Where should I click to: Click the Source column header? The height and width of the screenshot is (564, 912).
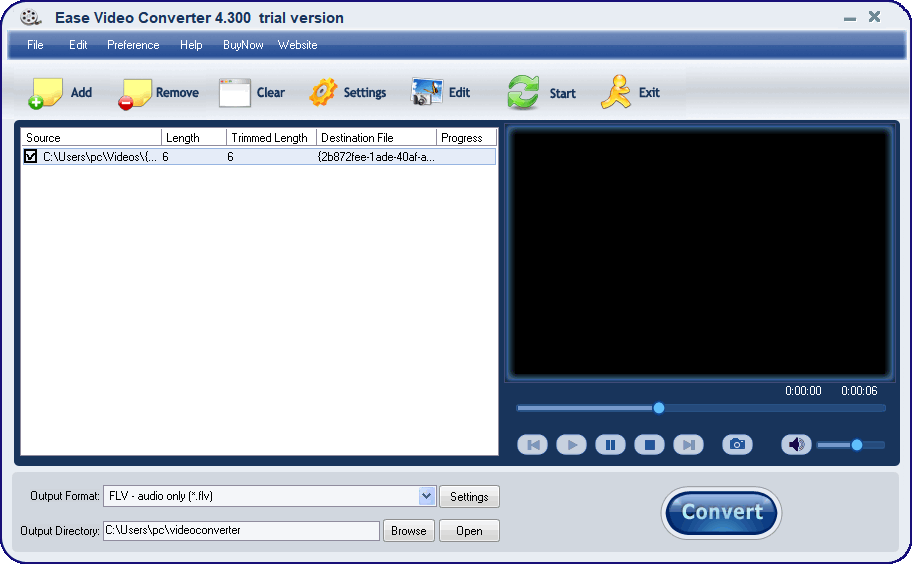91,138
